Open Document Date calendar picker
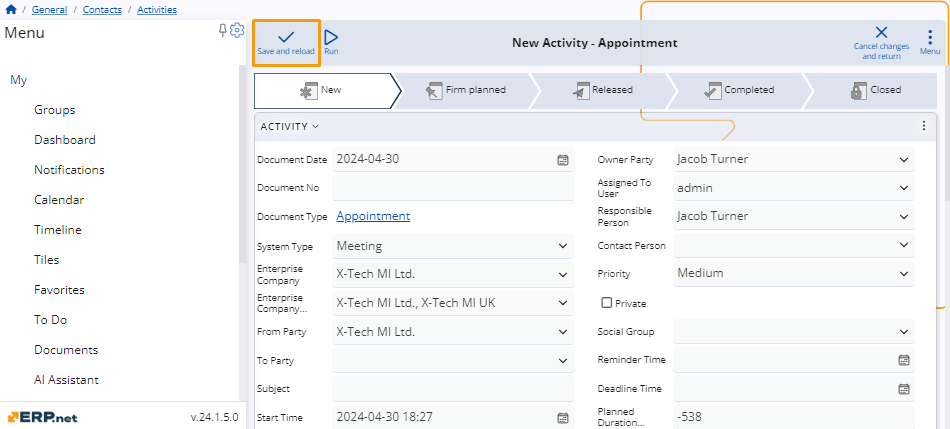This screenshot has width=950, height=429. click(x=563, y=160)
